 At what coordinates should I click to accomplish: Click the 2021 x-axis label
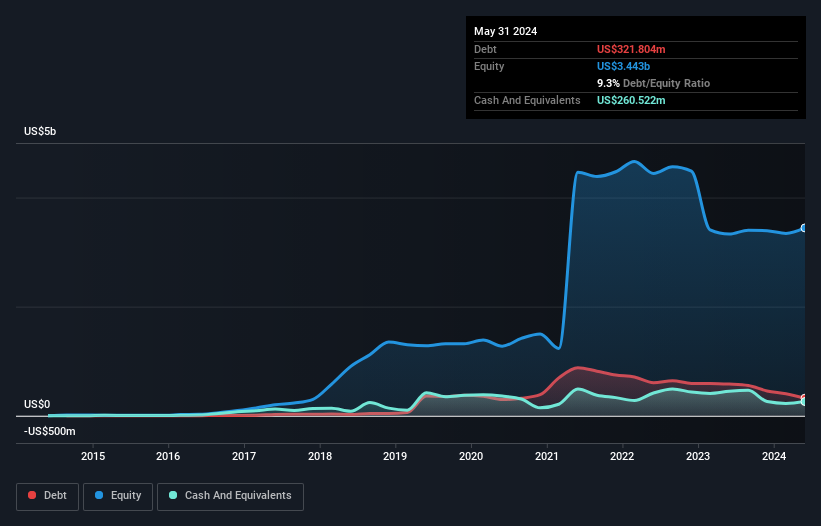(547, 456)
